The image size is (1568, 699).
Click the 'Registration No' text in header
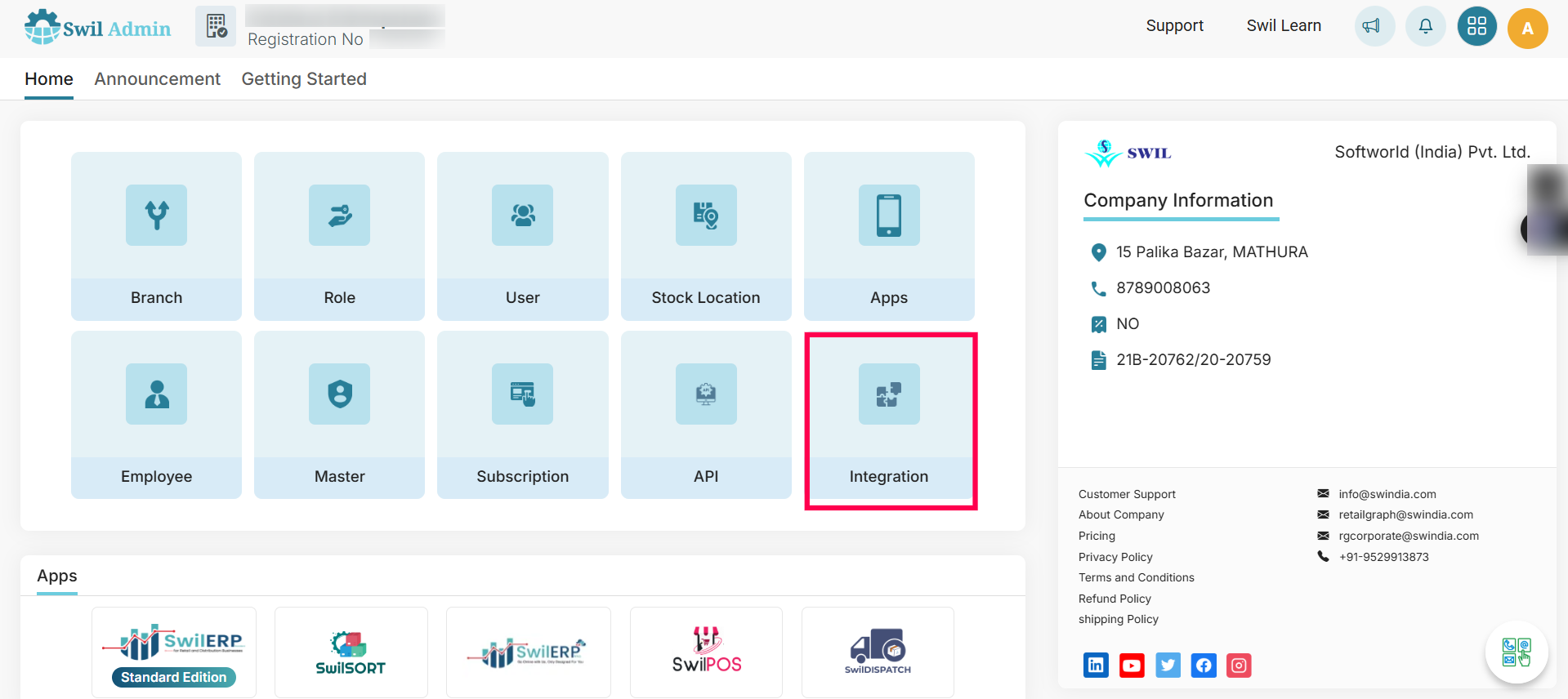coord(306,39)
